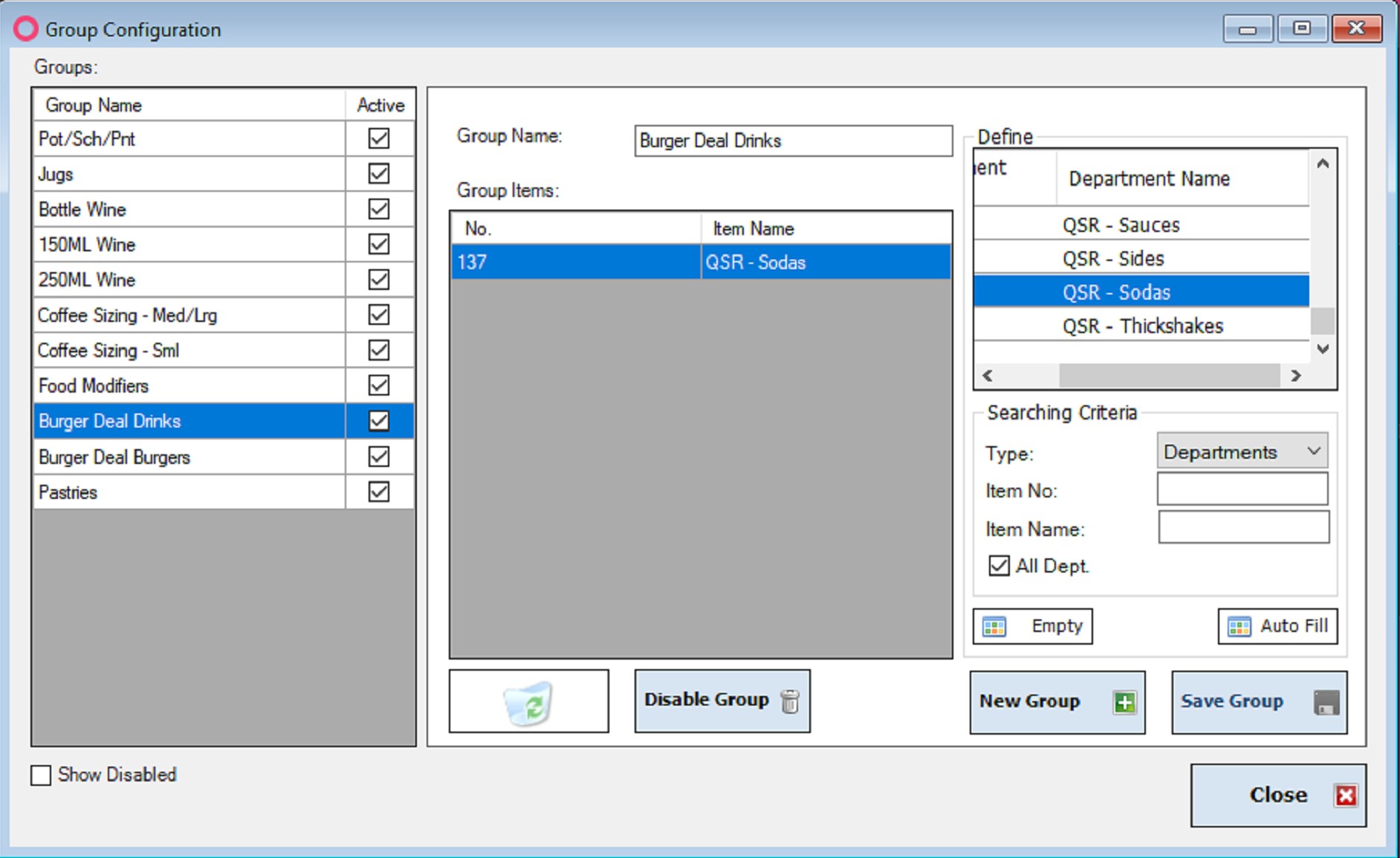Click the Group Configuration app logo icon
The width and height of the screenshot is (1400, 858).
click(x=25, y=29)
